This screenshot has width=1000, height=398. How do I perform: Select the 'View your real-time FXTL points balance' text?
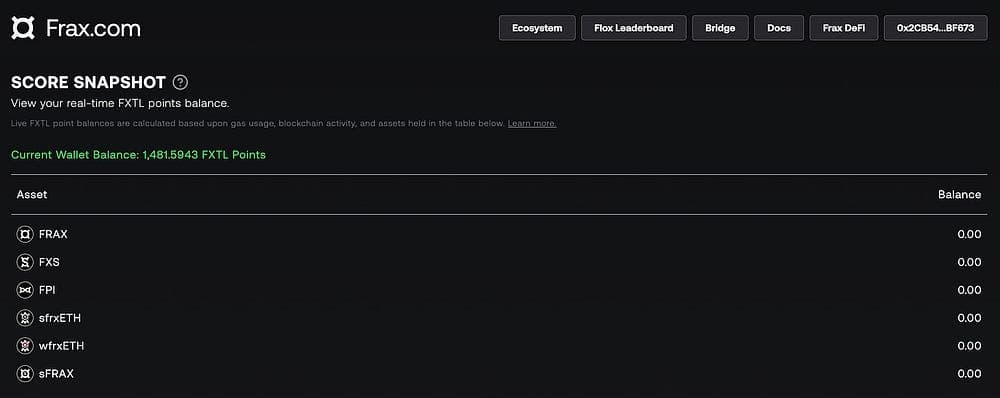click(120, 103)
